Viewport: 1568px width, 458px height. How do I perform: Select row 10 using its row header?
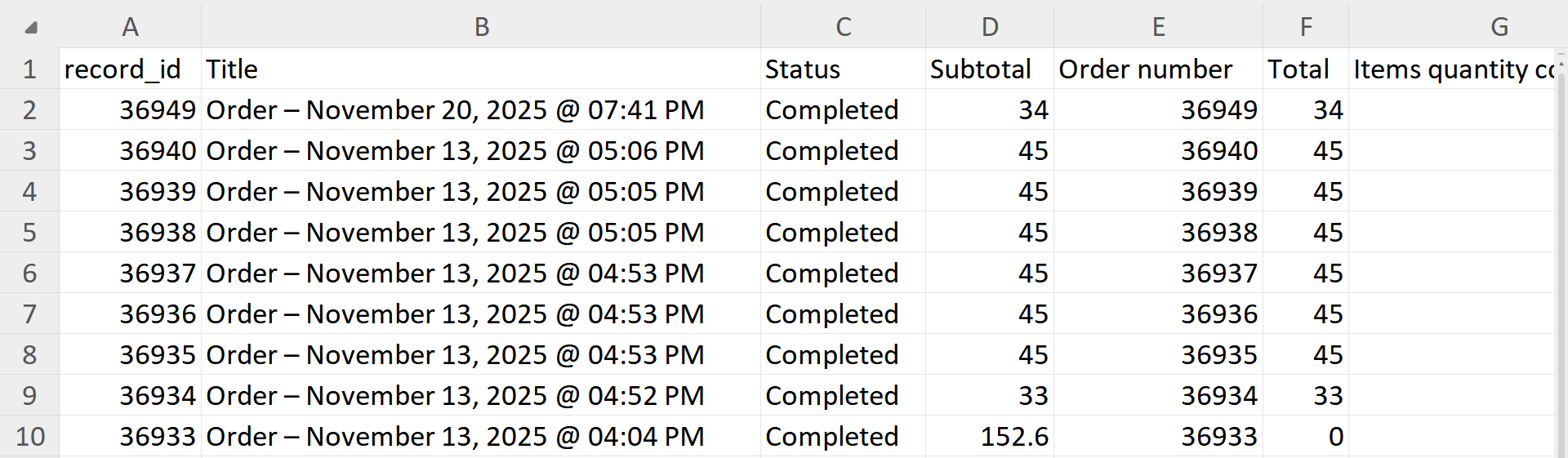pos(29,437)
